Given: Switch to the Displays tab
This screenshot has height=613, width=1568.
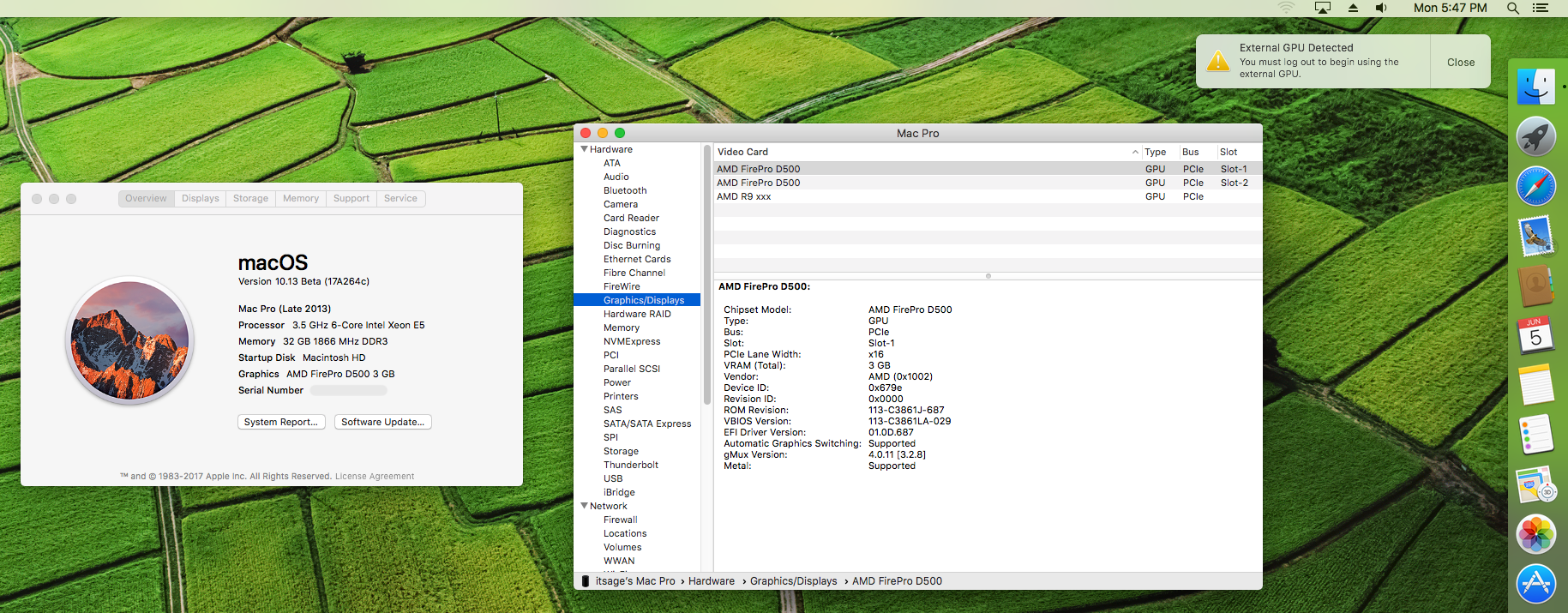Looking at the screenshot, I should tap(201, 198).
